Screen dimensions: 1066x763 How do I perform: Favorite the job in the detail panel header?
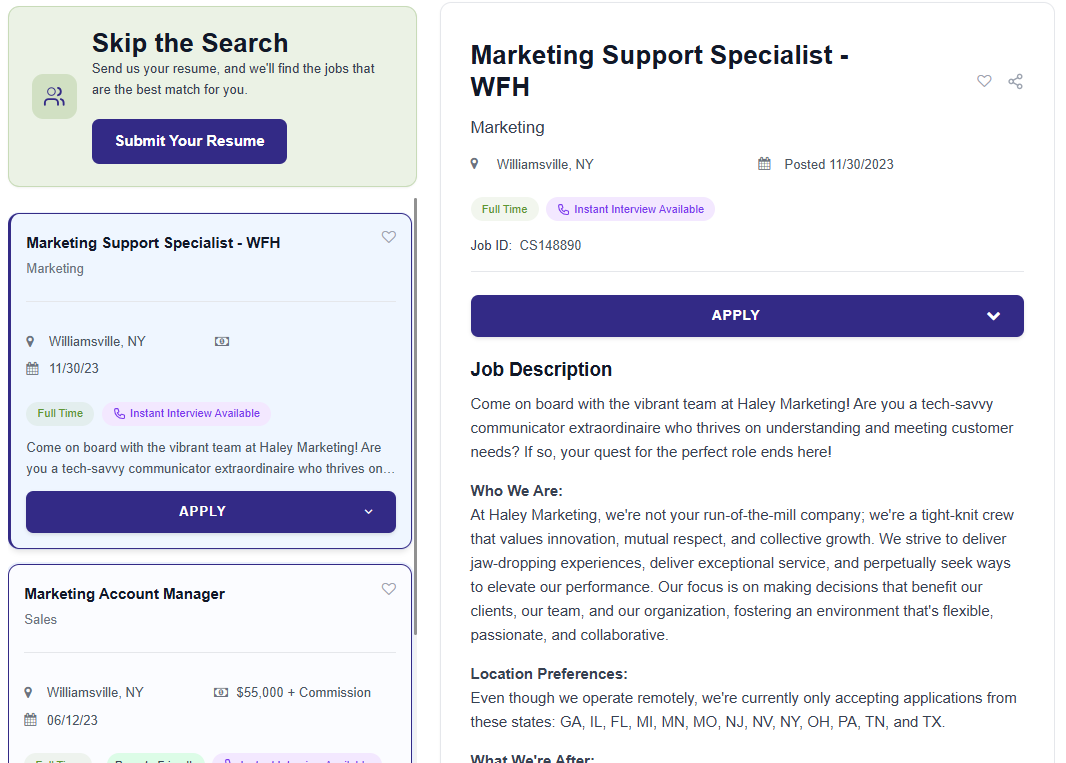(984, 81)
